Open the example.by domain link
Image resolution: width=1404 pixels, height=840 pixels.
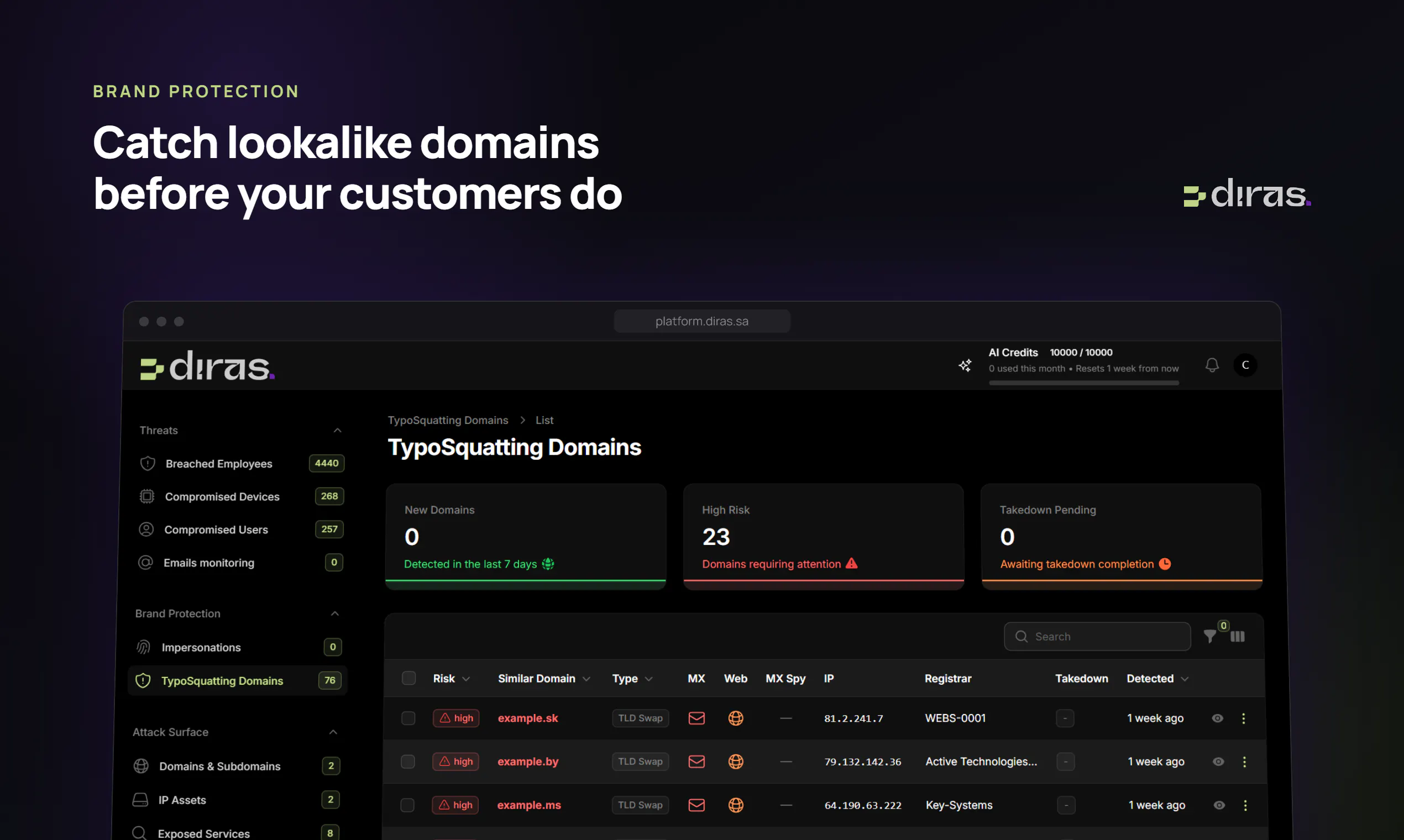528,762
